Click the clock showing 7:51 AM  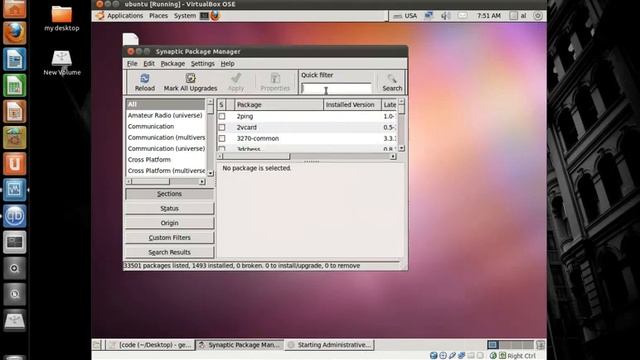[x=489, y=16]
